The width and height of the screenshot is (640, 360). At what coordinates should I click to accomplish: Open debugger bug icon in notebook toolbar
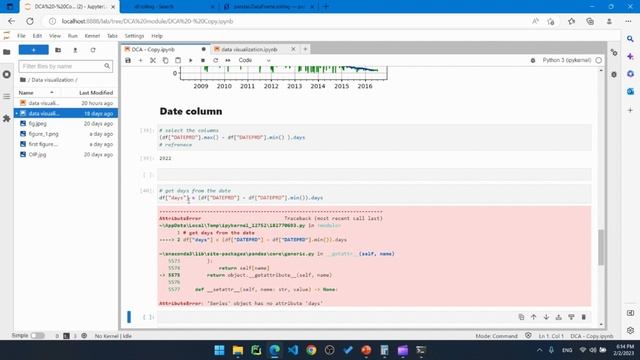533,60
